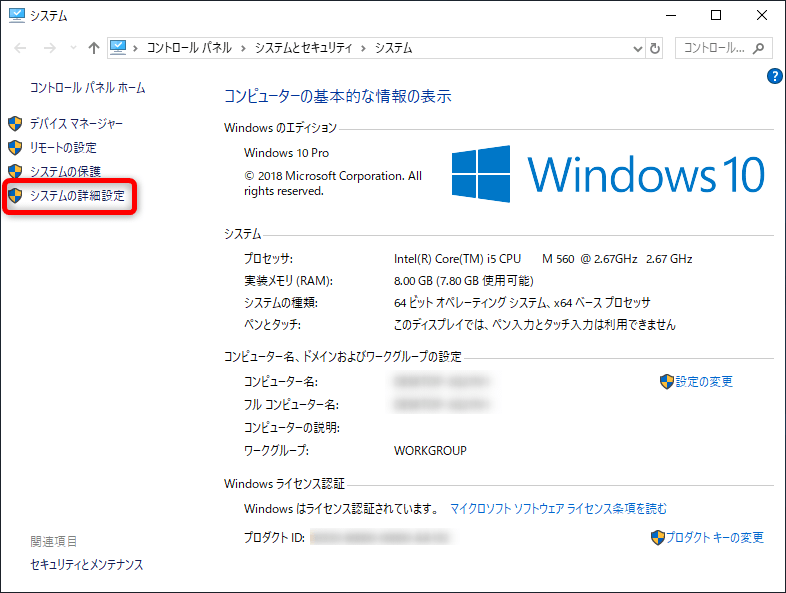Select the ペンとタッチ value text
Viewport: 786px width, 593px height.
pos(534,325)
